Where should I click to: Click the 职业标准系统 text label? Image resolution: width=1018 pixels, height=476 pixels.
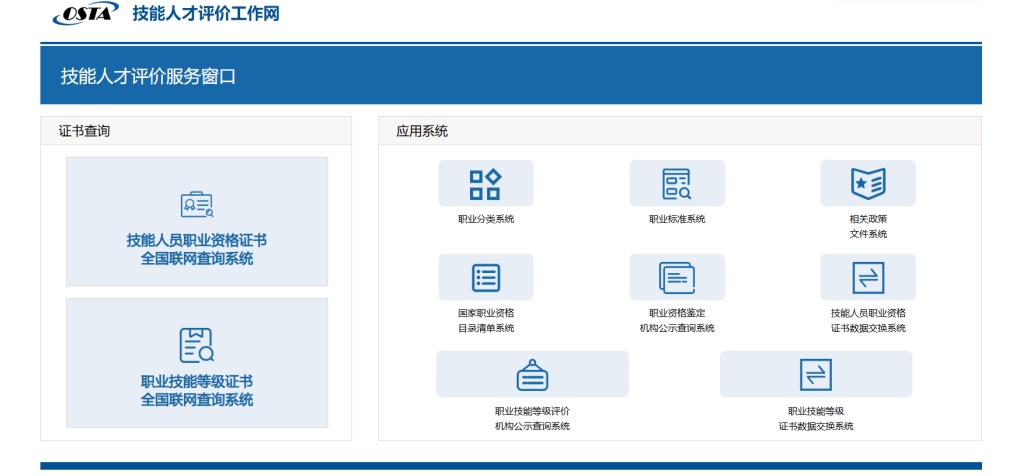click(x=676, y=219)
